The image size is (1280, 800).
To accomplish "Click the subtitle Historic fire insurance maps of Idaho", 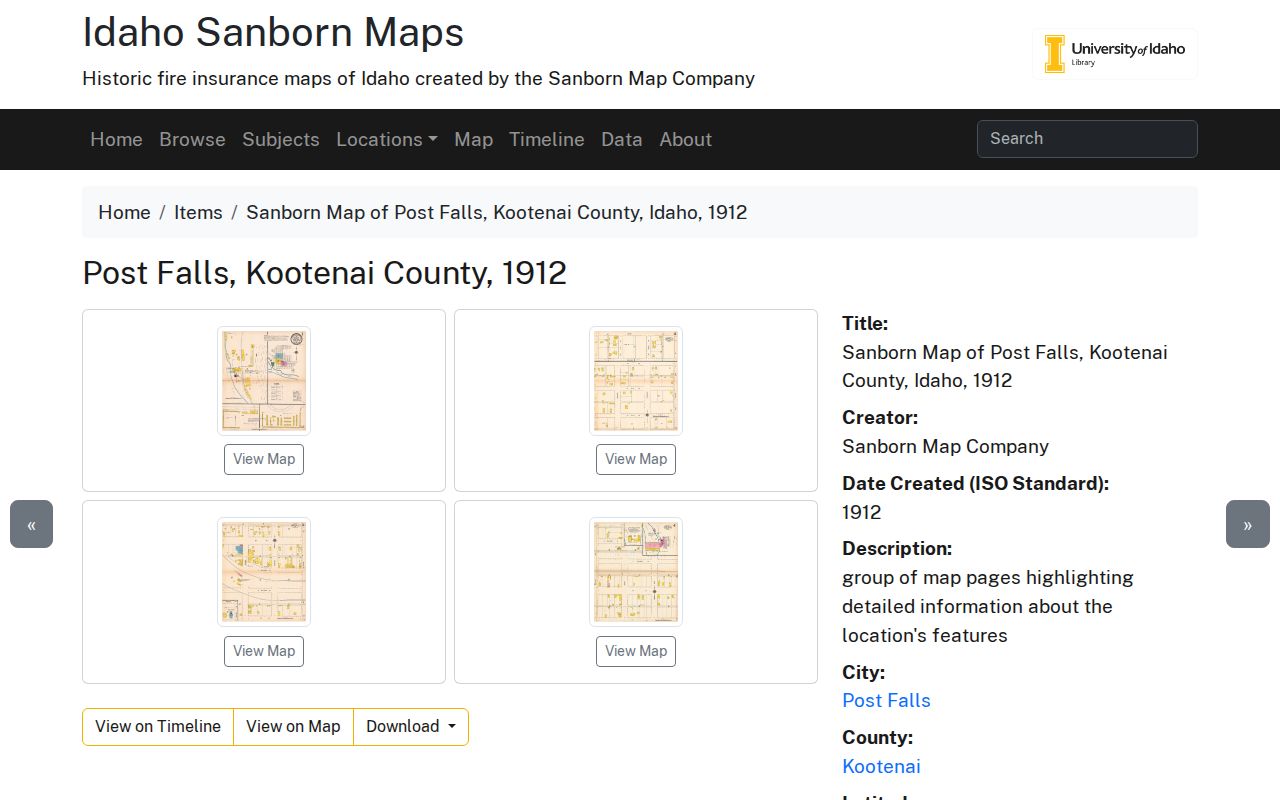I will pyautogui.click(x=418, y=78).
